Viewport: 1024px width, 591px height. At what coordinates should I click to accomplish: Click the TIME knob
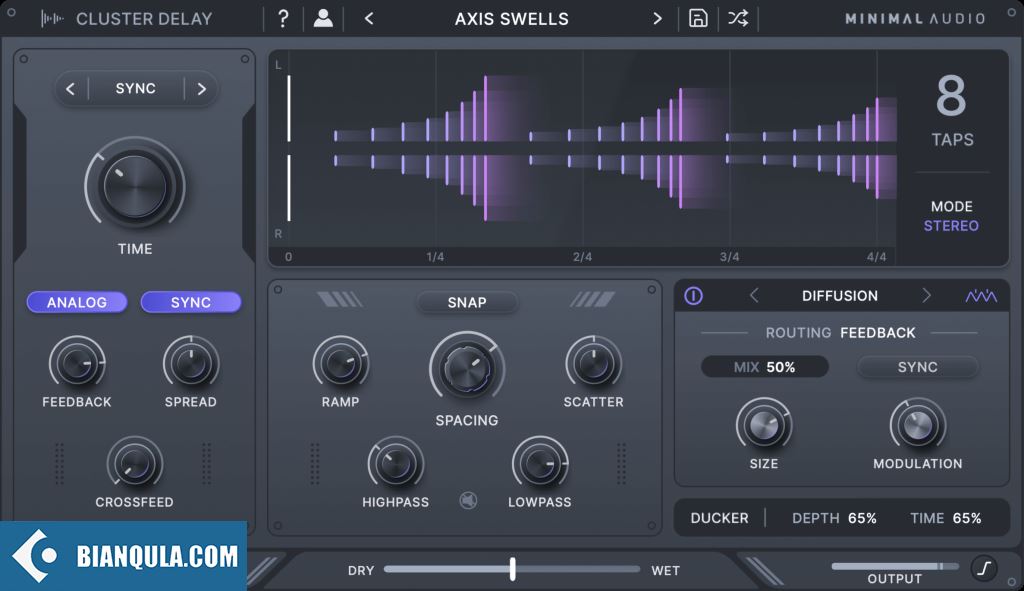pos(135,186)
